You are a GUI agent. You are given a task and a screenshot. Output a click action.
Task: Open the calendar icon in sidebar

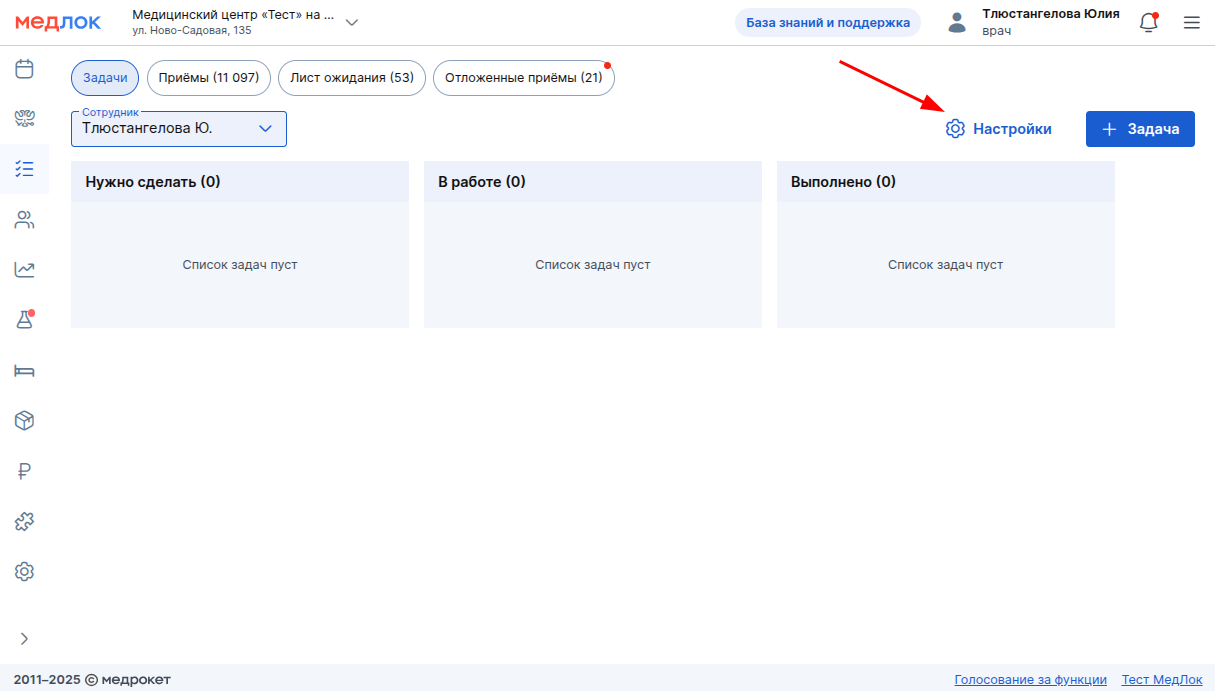24,69
